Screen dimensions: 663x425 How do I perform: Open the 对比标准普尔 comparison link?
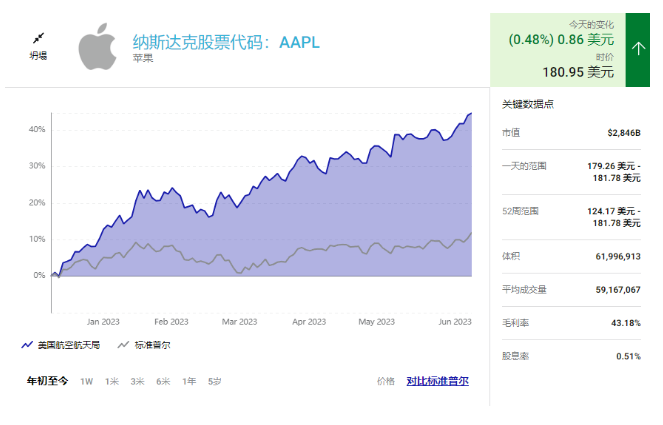[438, 381]
